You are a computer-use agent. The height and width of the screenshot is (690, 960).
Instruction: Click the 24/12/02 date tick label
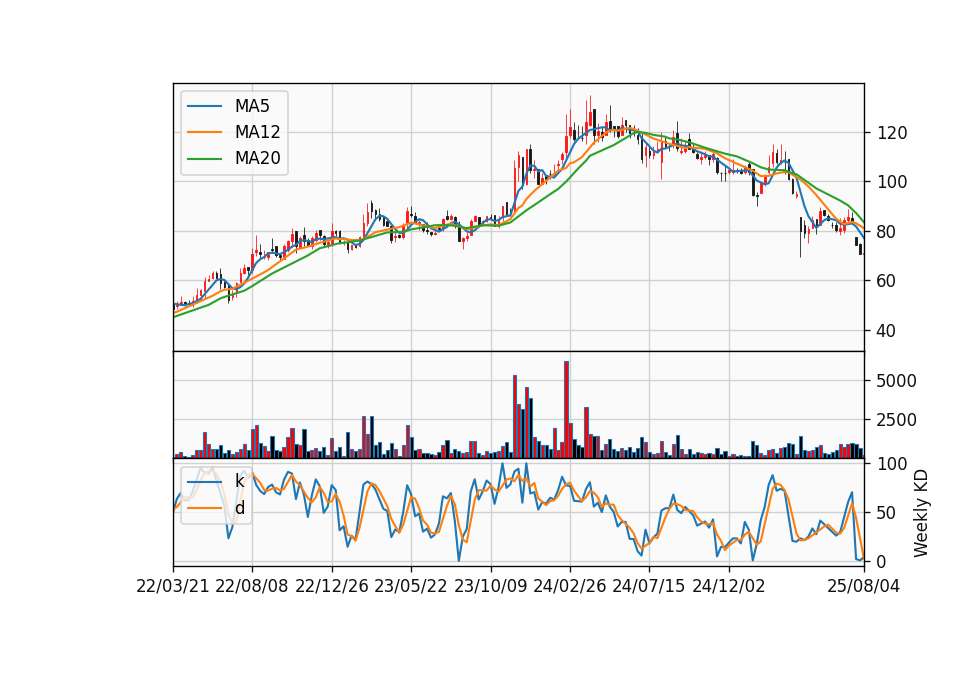(729, 586)
